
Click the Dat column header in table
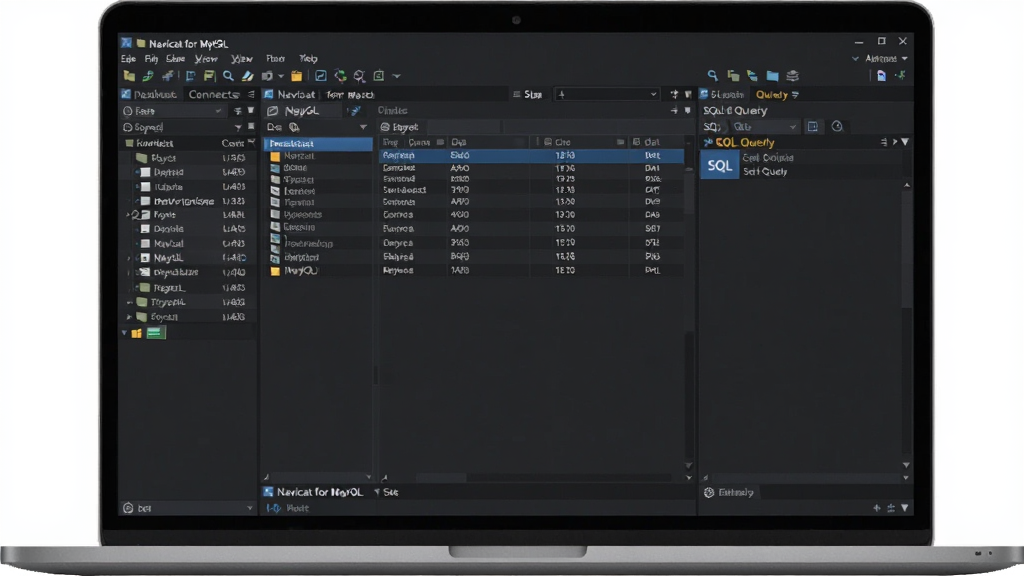pos(652,142)
